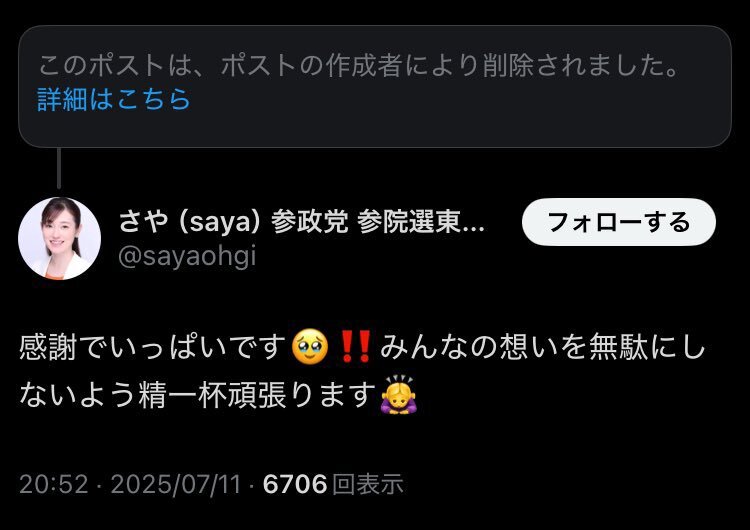The image size is (750, 530).
Task: Click the text 感謝でいっぱいです
Action: coord(153,347)
